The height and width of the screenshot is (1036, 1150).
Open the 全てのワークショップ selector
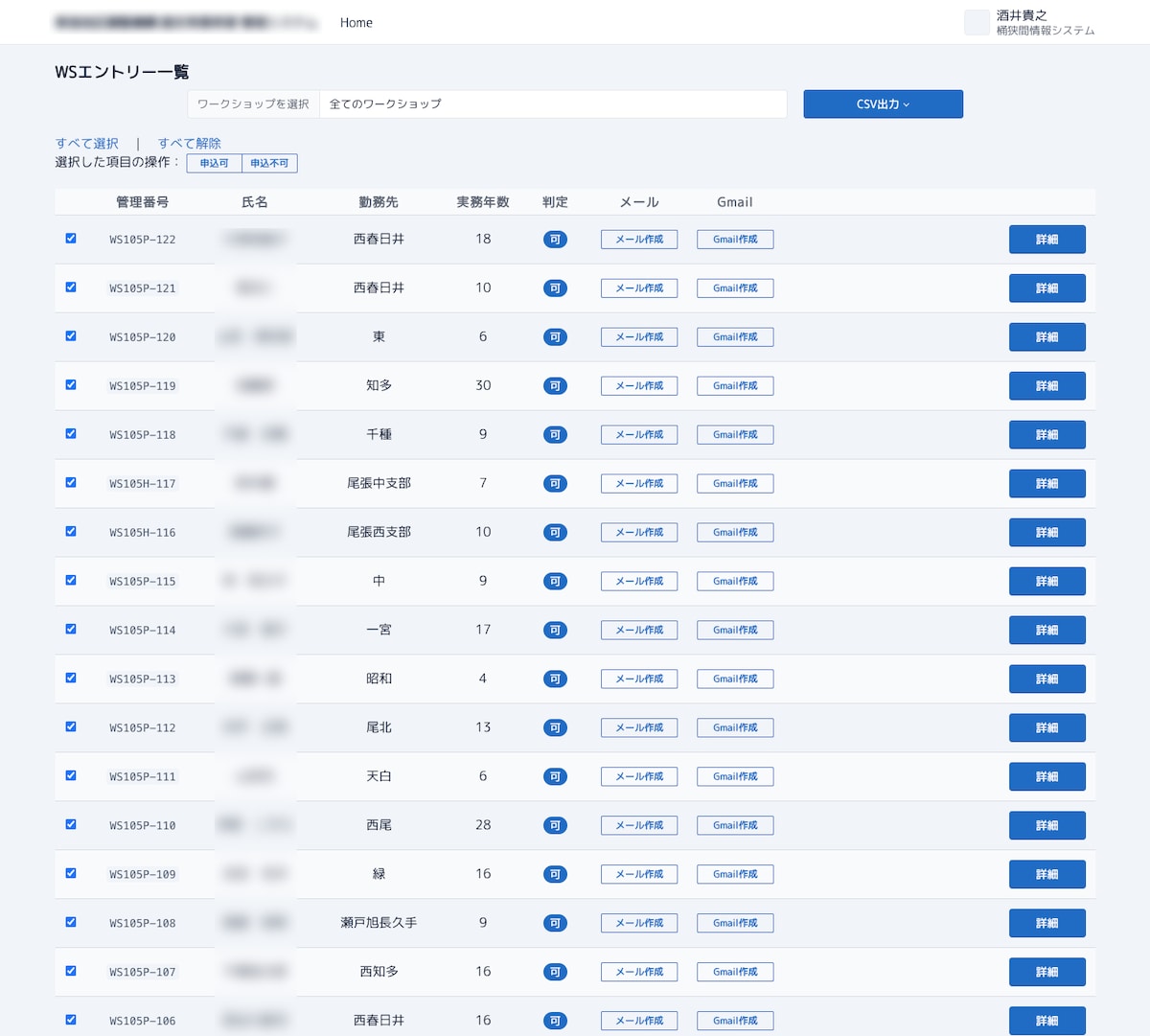point(553,104)
